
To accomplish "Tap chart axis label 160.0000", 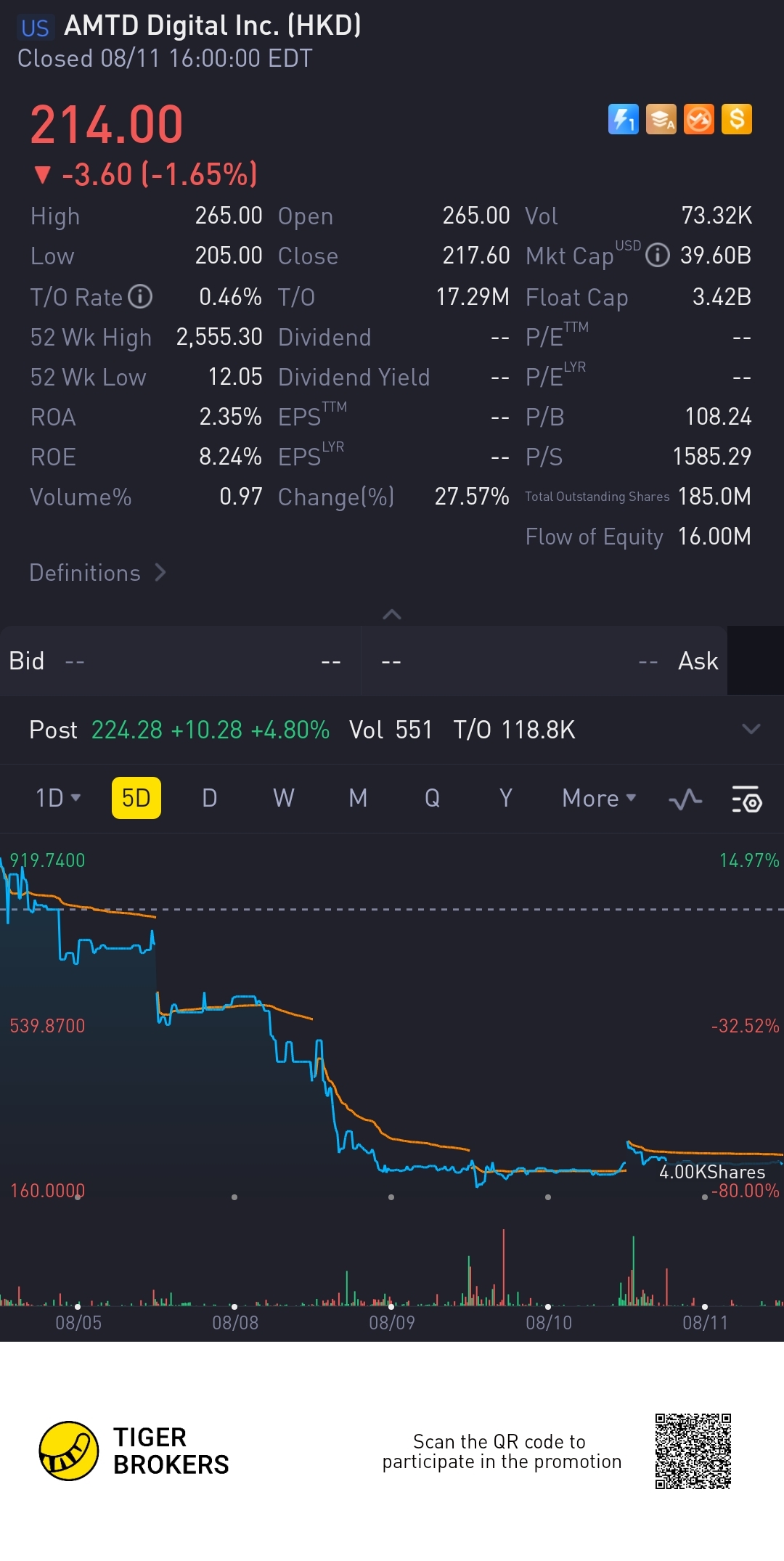I will coord(47,1191).
